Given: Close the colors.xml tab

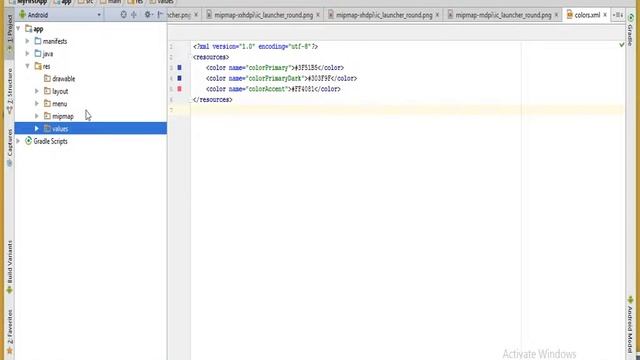Looking at the screenshot, I should pyautogui.click(x=605, y=15).
